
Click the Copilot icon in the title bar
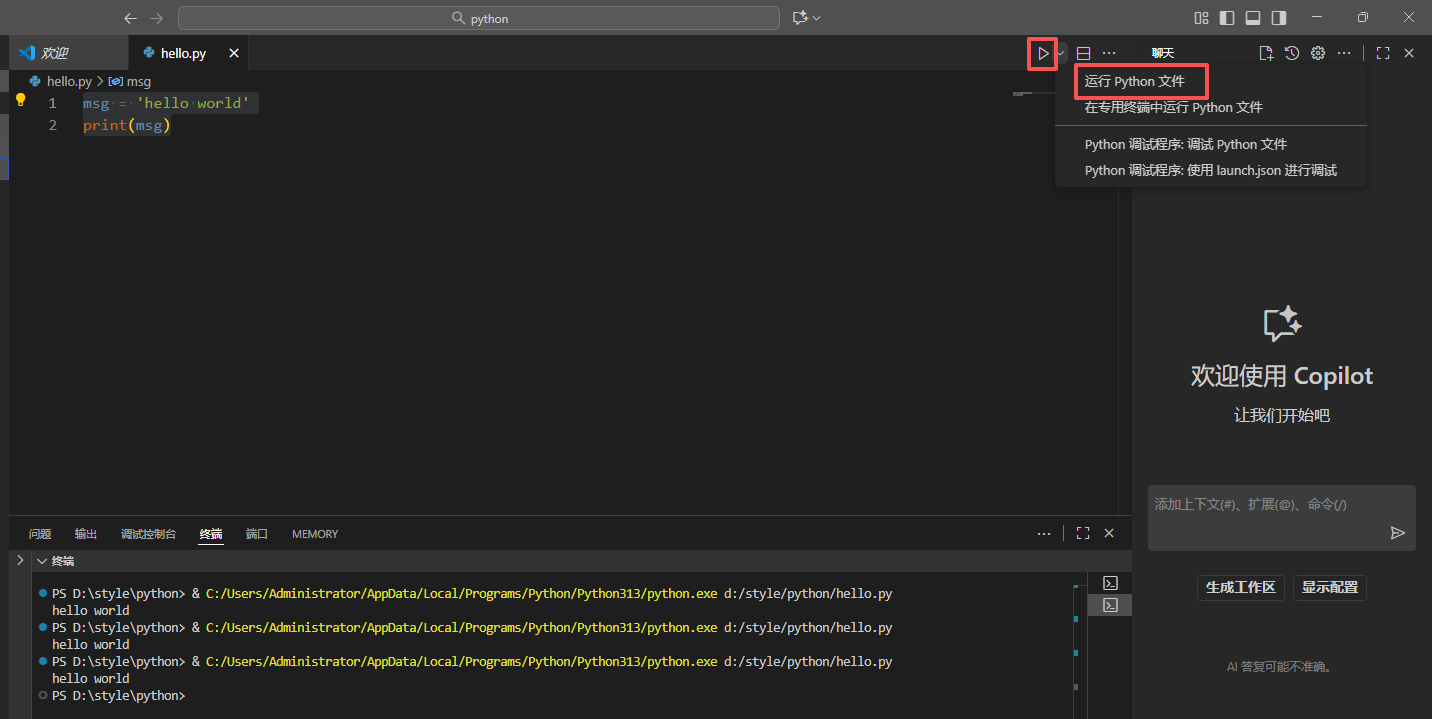pos(799,18)
